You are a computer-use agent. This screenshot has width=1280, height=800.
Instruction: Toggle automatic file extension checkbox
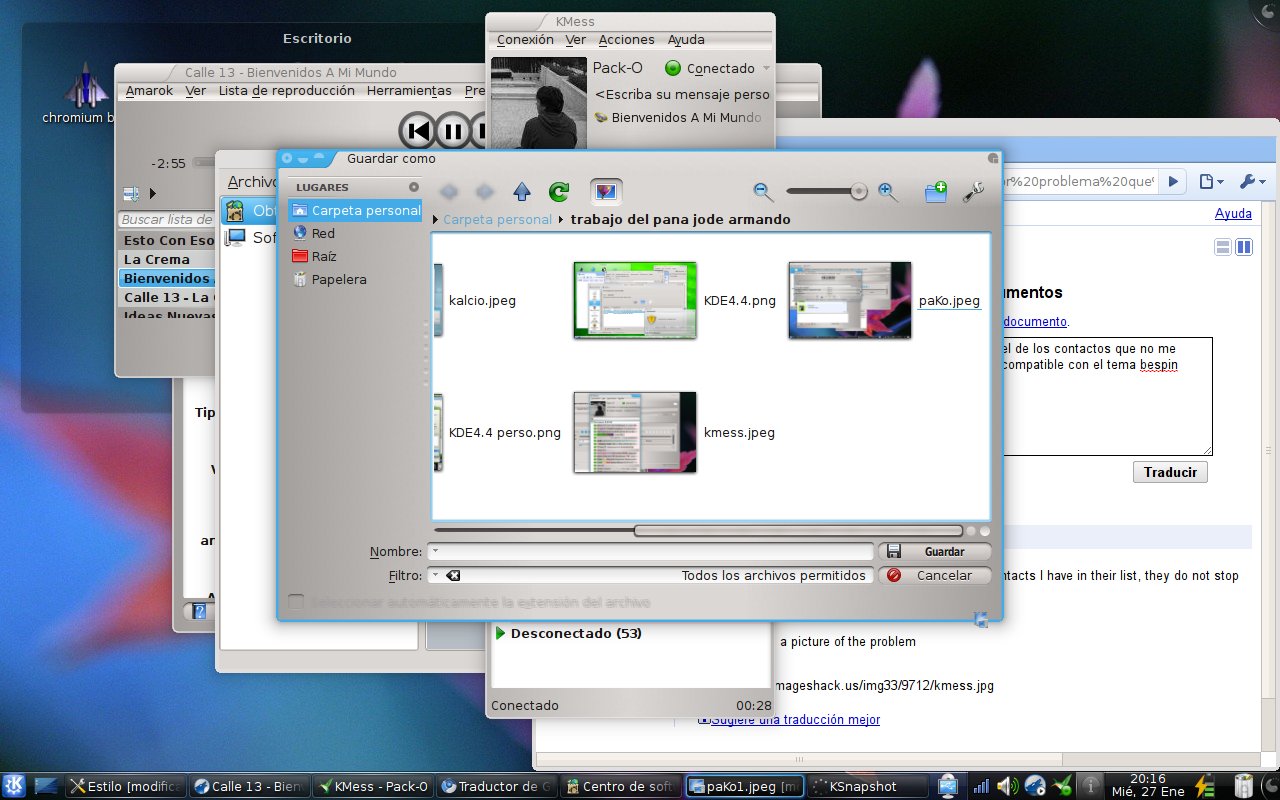coord(296,602)
